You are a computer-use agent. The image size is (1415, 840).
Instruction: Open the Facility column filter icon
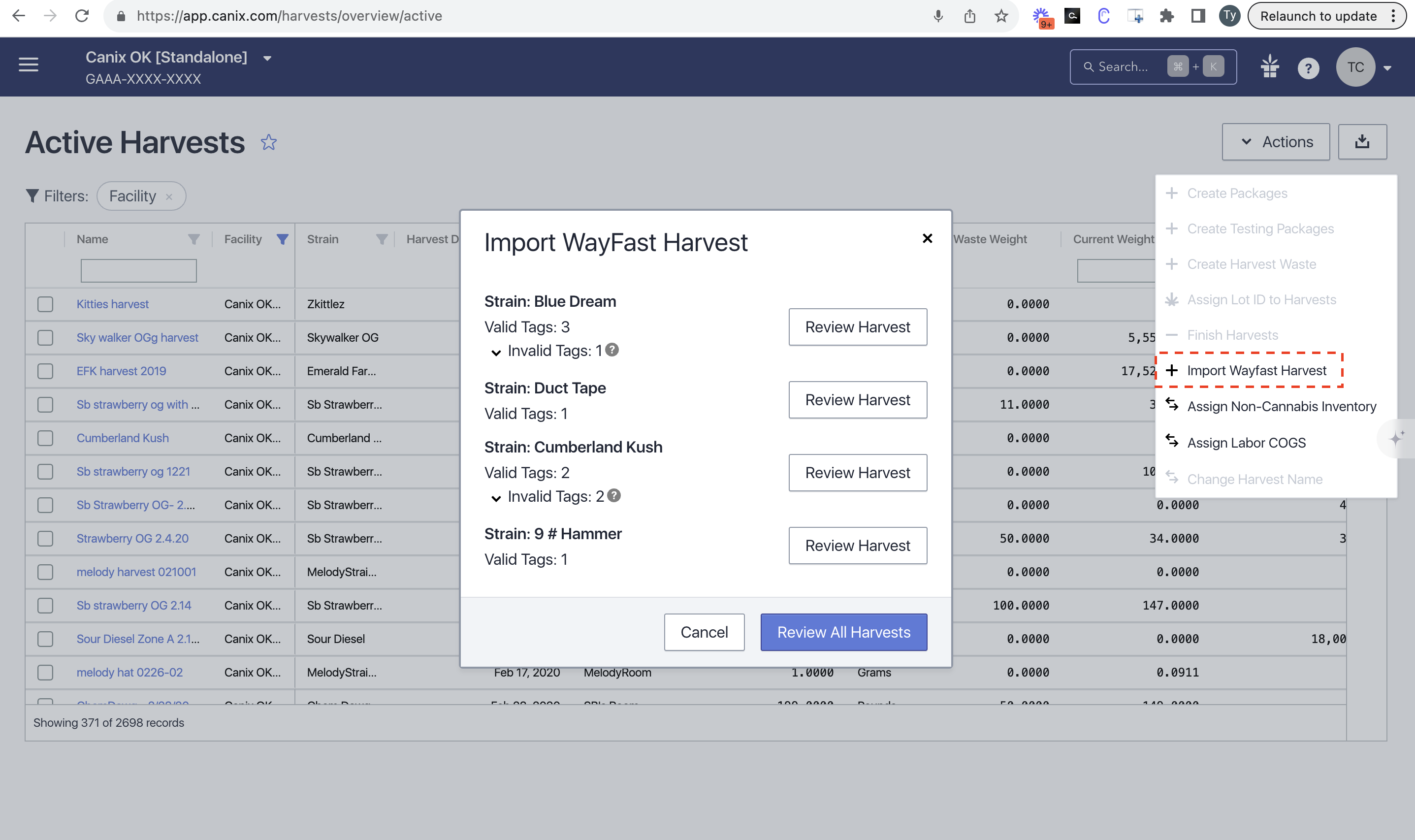click(282, 239)
